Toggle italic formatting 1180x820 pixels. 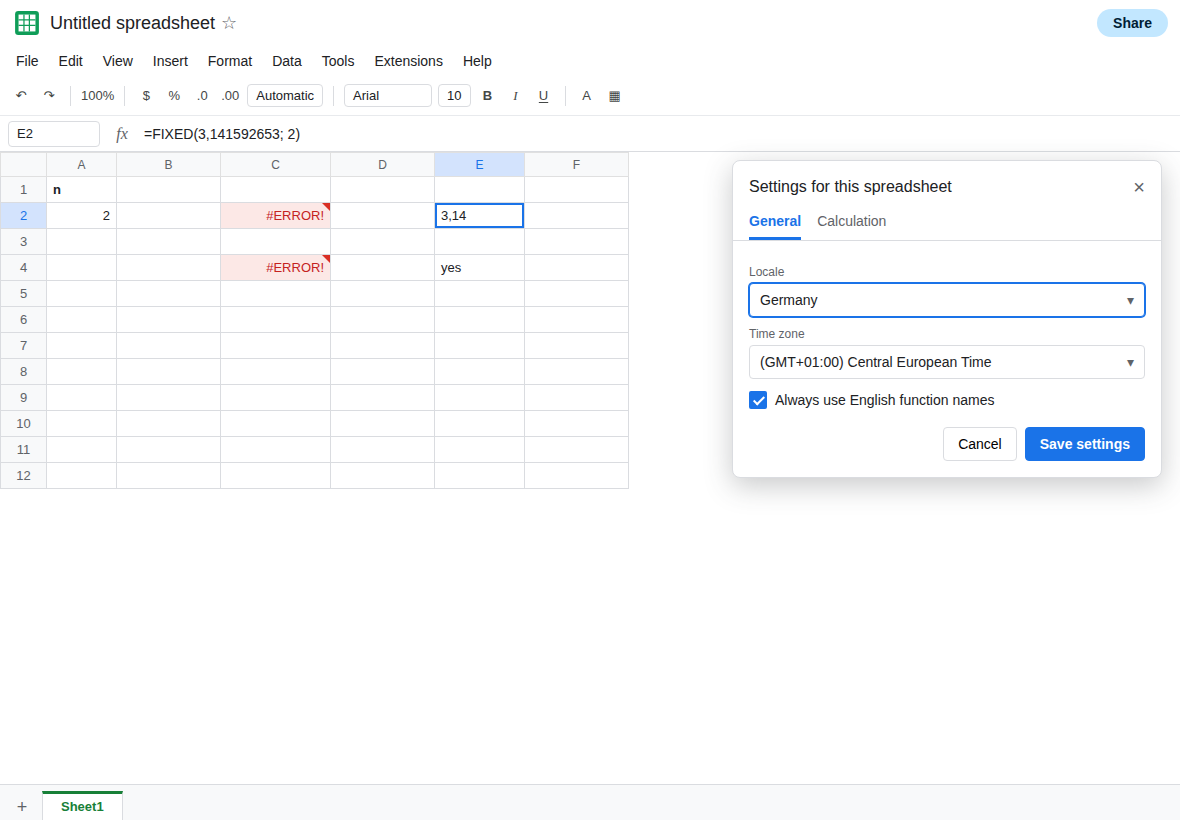tap(515, 96)
